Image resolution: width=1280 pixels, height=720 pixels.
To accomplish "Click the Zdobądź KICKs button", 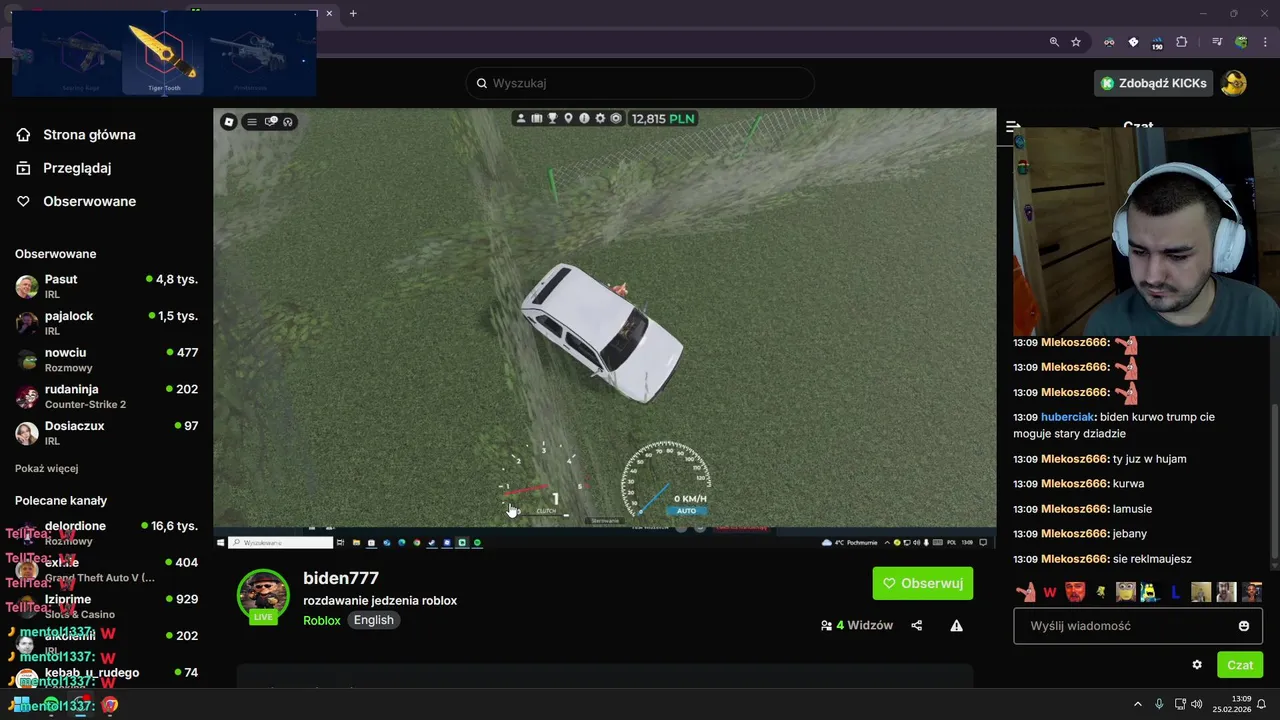I will point(1153,83).
